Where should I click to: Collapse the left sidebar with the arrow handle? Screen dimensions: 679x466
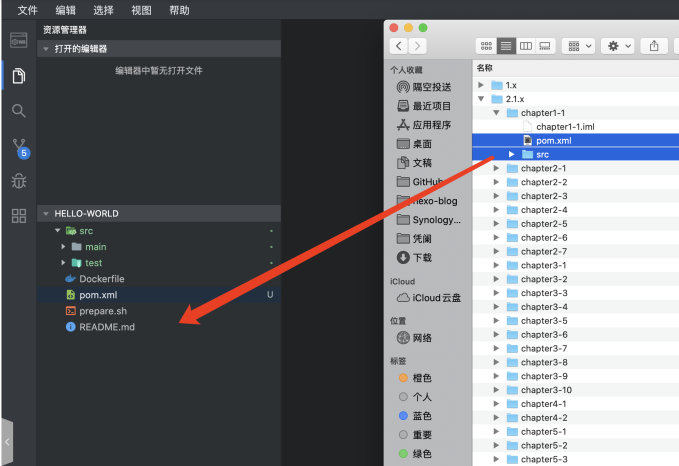point(7,442)
